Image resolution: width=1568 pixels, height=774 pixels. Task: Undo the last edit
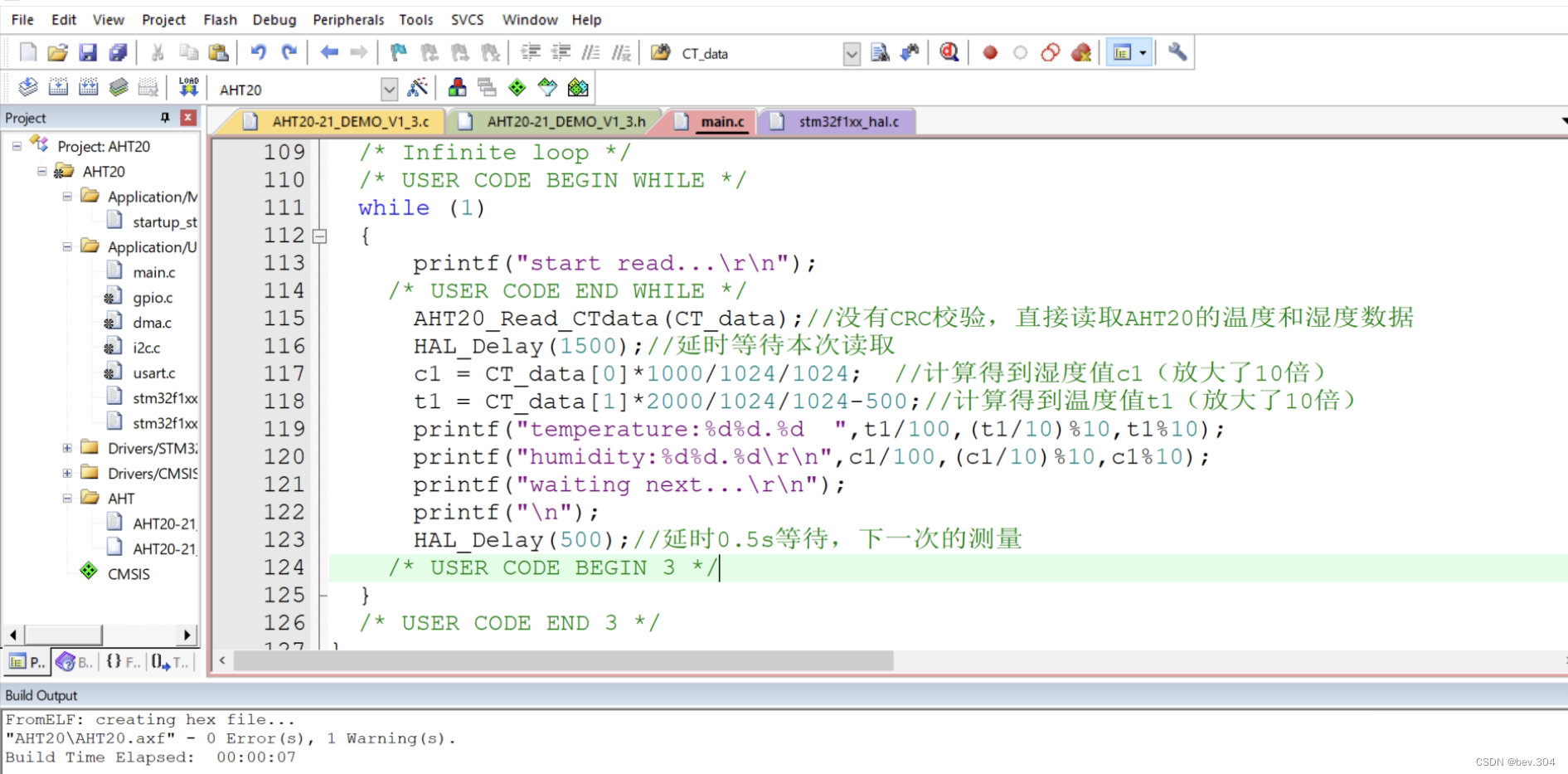click(259, 53)
